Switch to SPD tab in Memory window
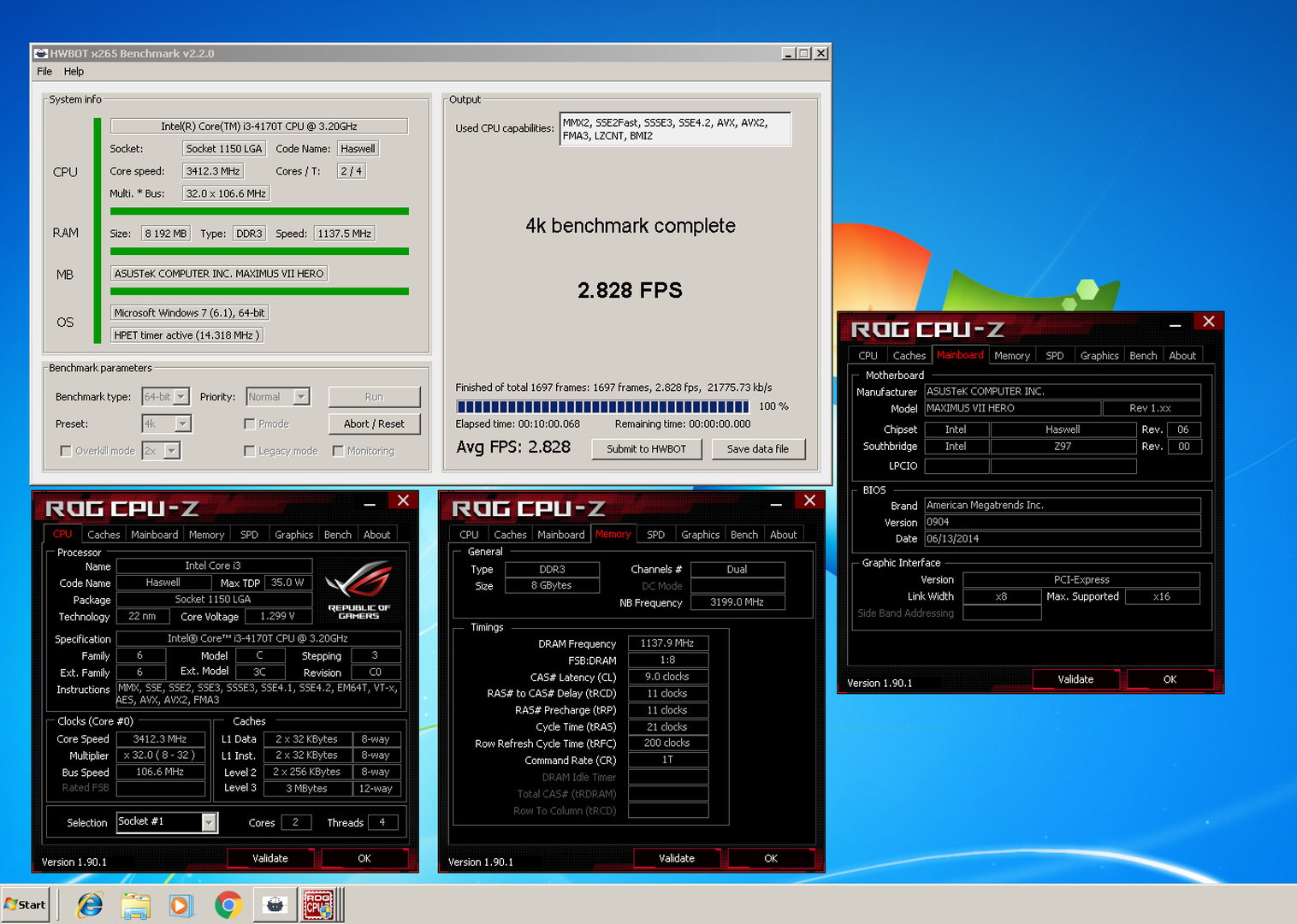Image resolution: width=1297 pixels, height=924 pixels. click(x=656, y=535)
